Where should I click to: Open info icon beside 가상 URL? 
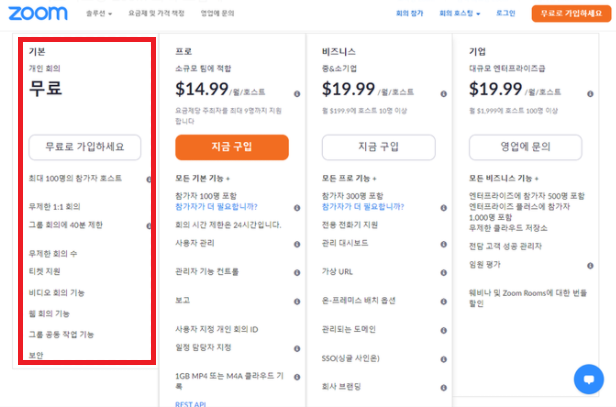444,273
